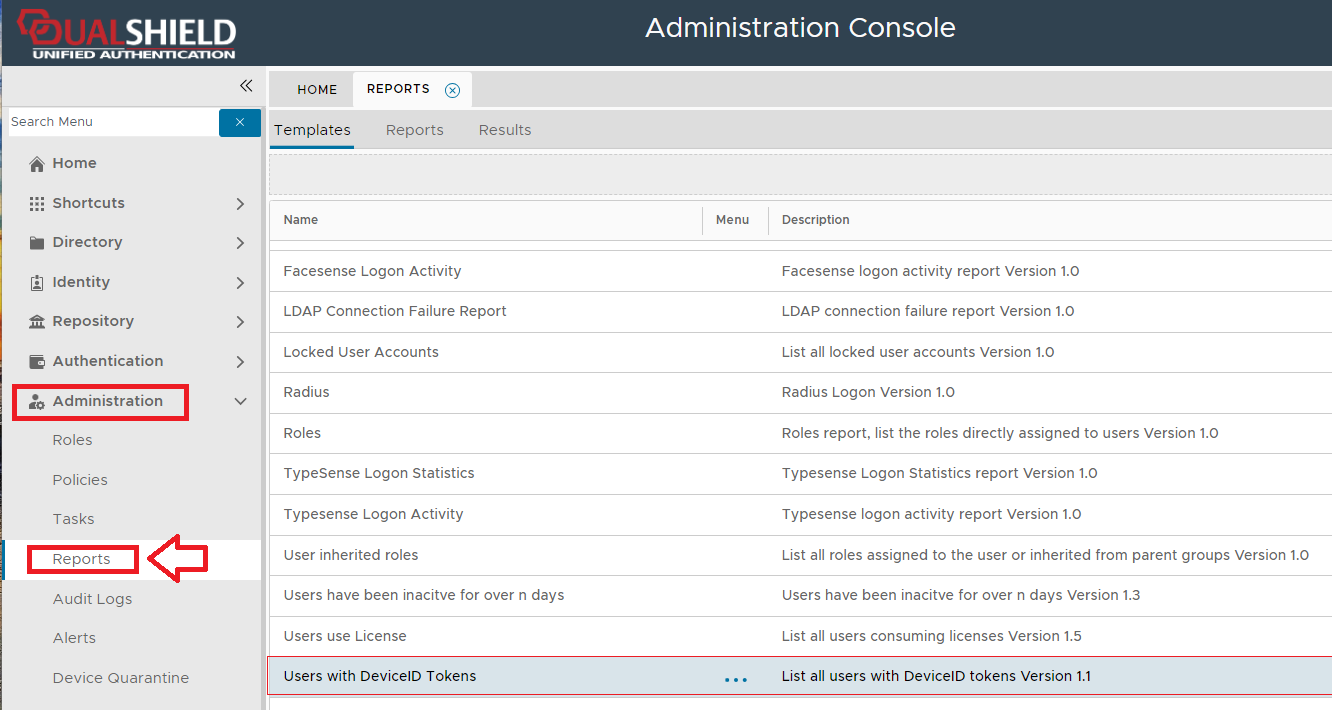Expand the Directory submenu arrow

click(x=240, y=243)
